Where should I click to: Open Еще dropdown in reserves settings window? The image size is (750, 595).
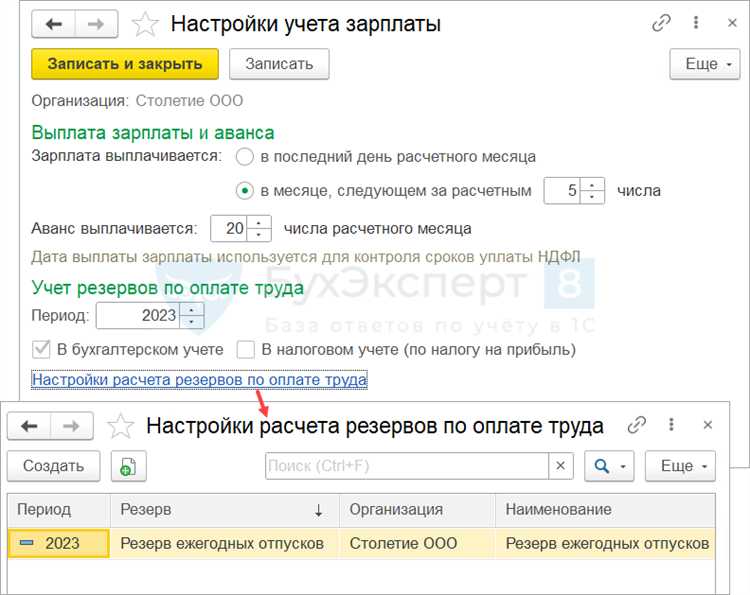coord(680,466)
